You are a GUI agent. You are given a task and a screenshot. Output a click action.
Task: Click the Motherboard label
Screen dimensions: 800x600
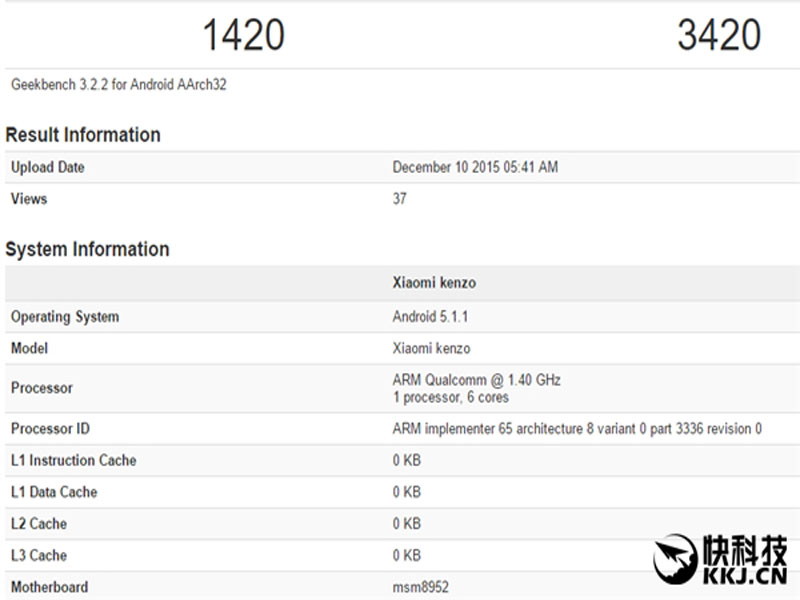[x=49, y=587]
